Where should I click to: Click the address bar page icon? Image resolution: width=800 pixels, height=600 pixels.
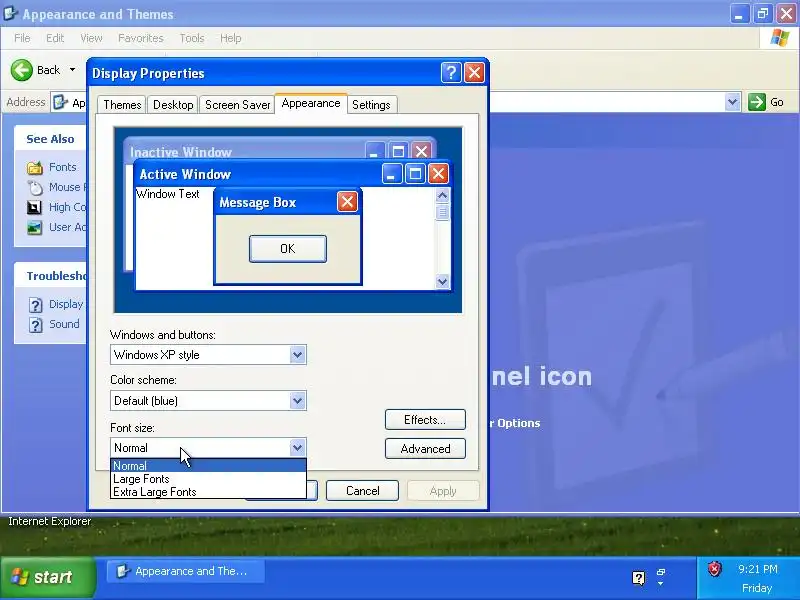pyautogui.click(x=61, y=102)
